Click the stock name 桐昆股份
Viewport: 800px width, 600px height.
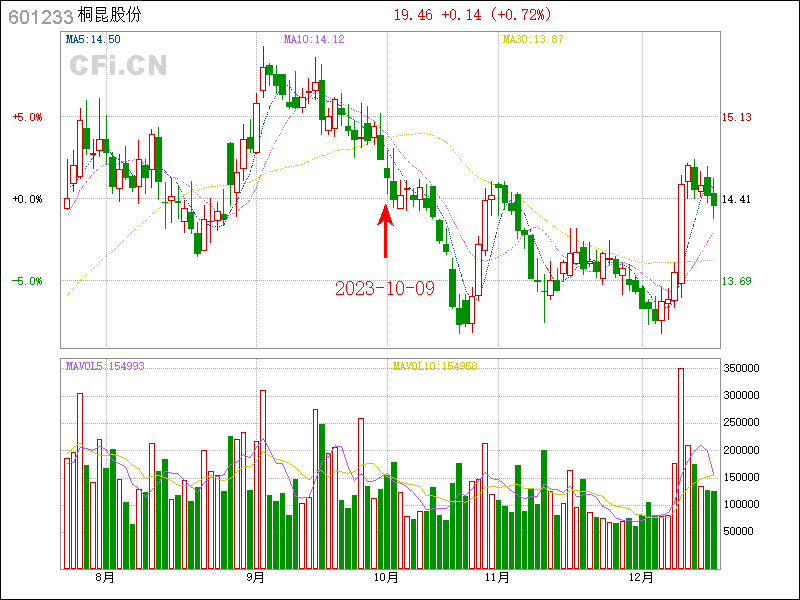click(x=110, y=15)
